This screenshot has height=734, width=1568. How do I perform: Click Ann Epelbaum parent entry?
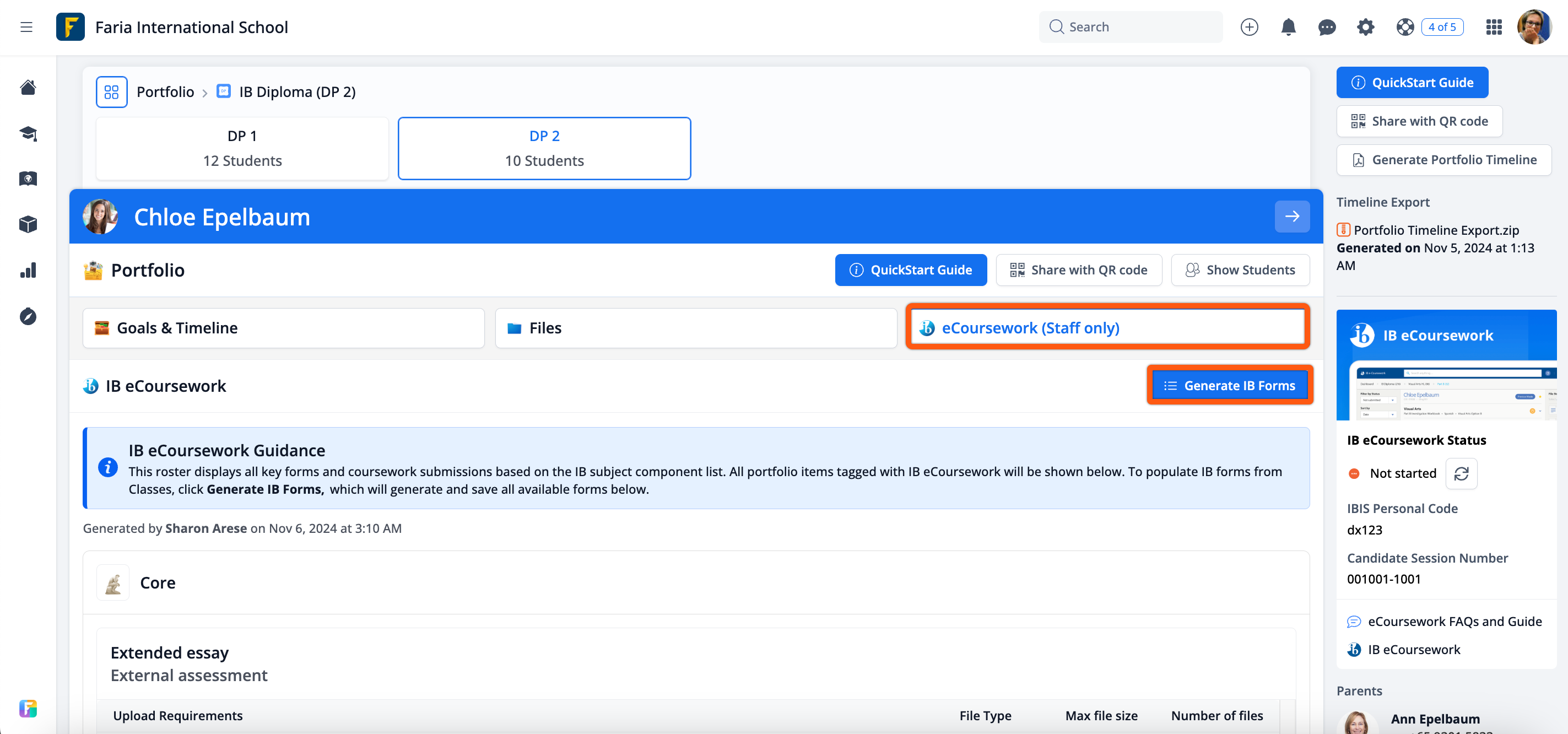[x=1435, y=719]
